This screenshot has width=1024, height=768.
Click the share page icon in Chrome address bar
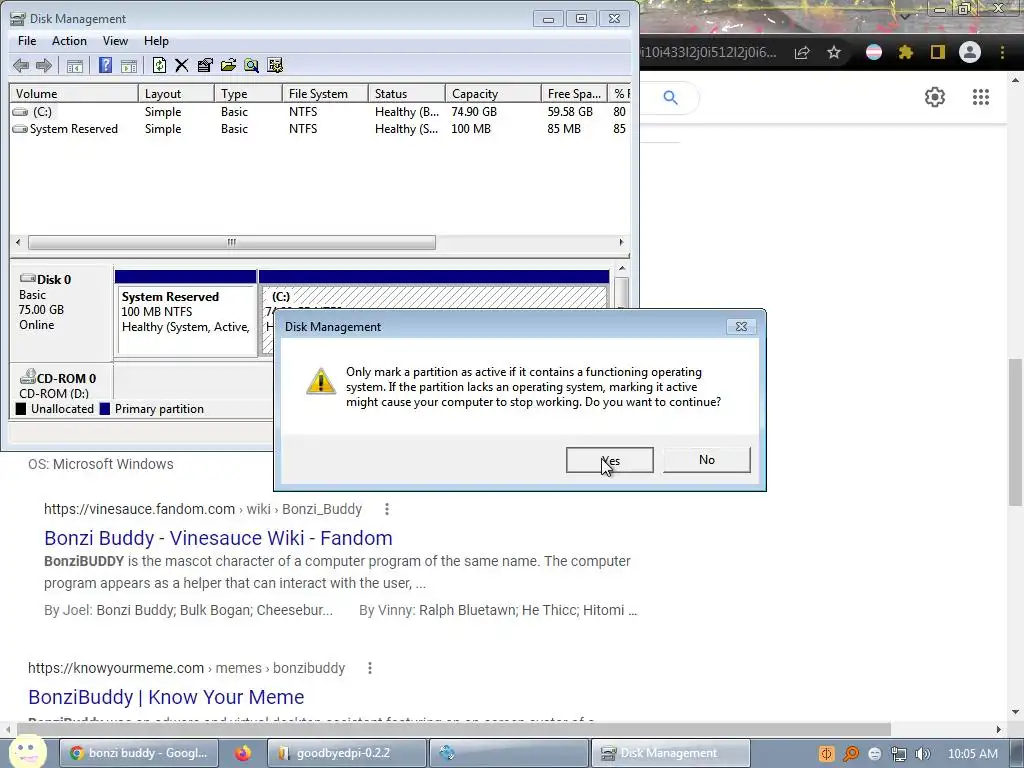point(802,52)
